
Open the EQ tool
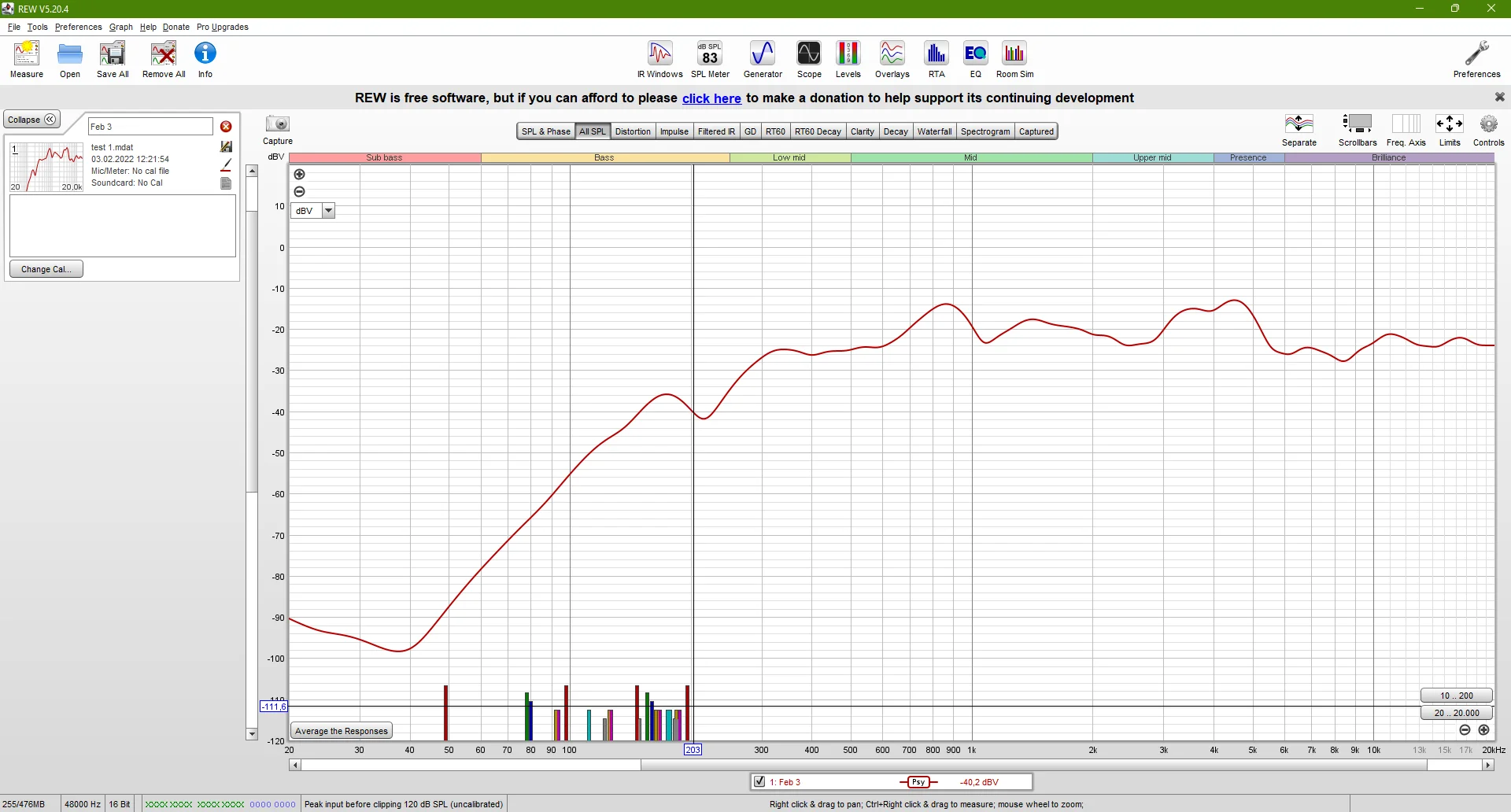(x=976, y=60)
